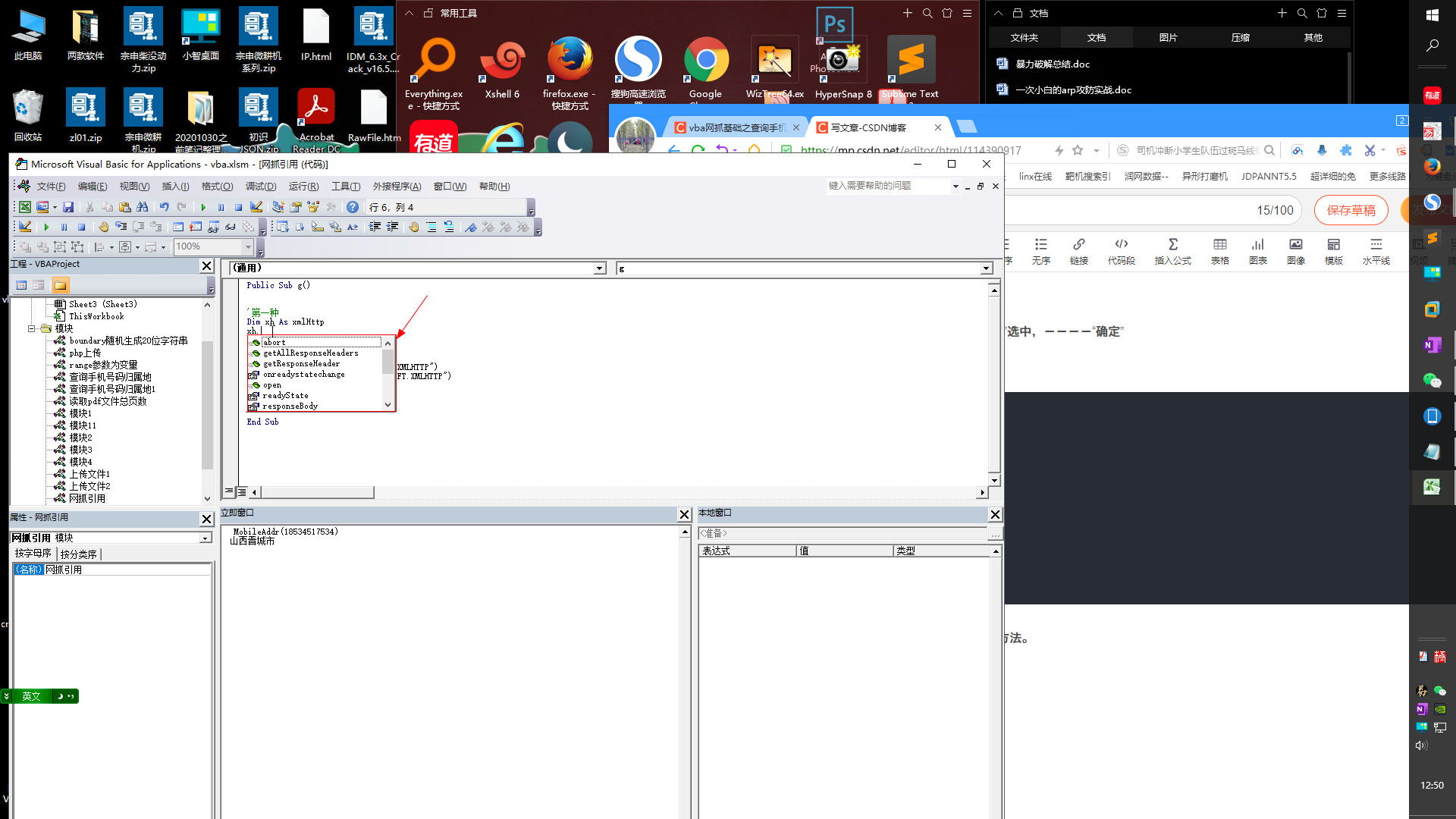The image size is (1456, 819).
Task: Click the Undo arrow icon
Action: tap(164, 207)
